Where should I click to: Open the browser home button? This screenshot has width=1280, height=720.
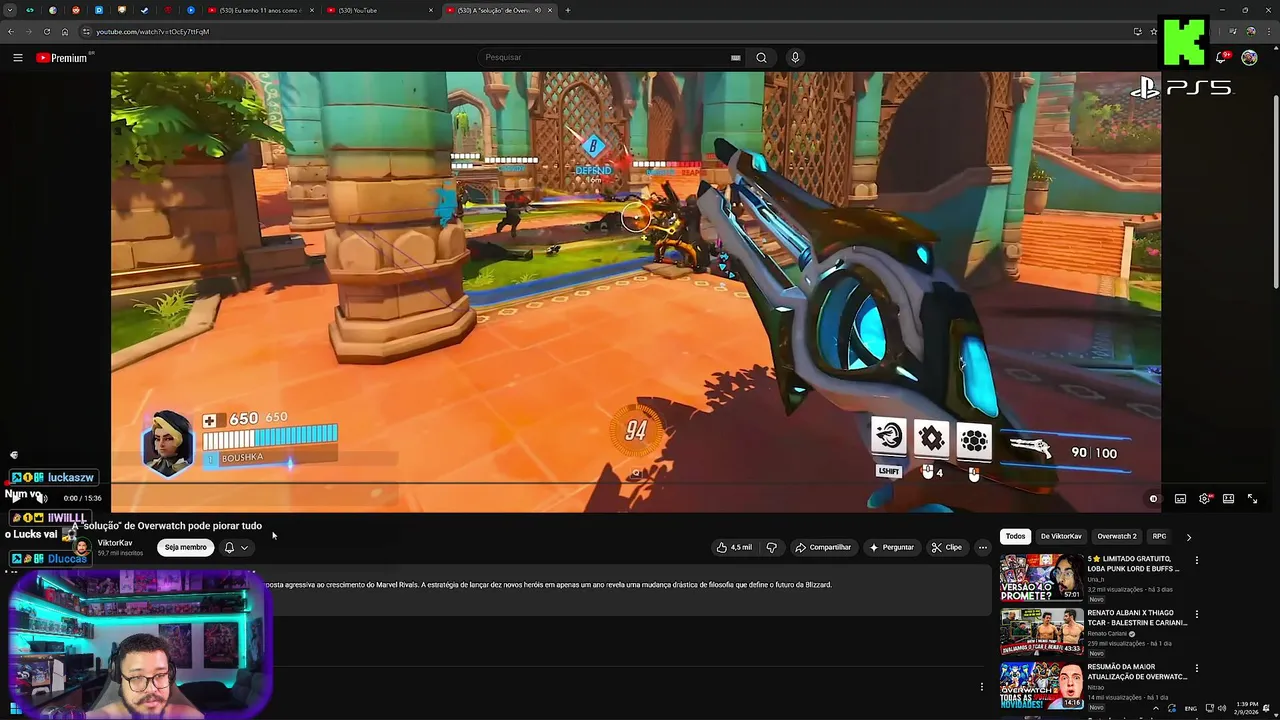click(x=65, y=32)
